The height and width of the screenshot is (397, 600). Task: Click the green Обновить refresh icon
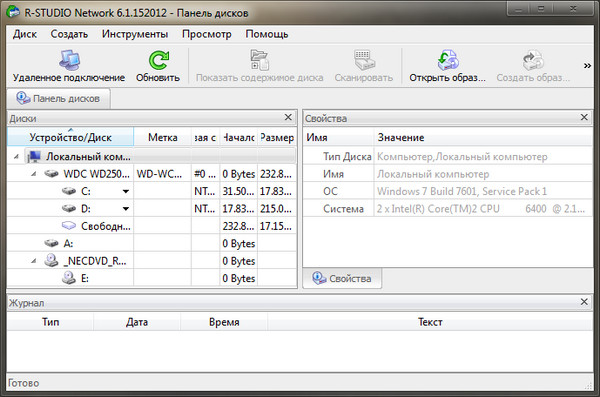[158, 60]
